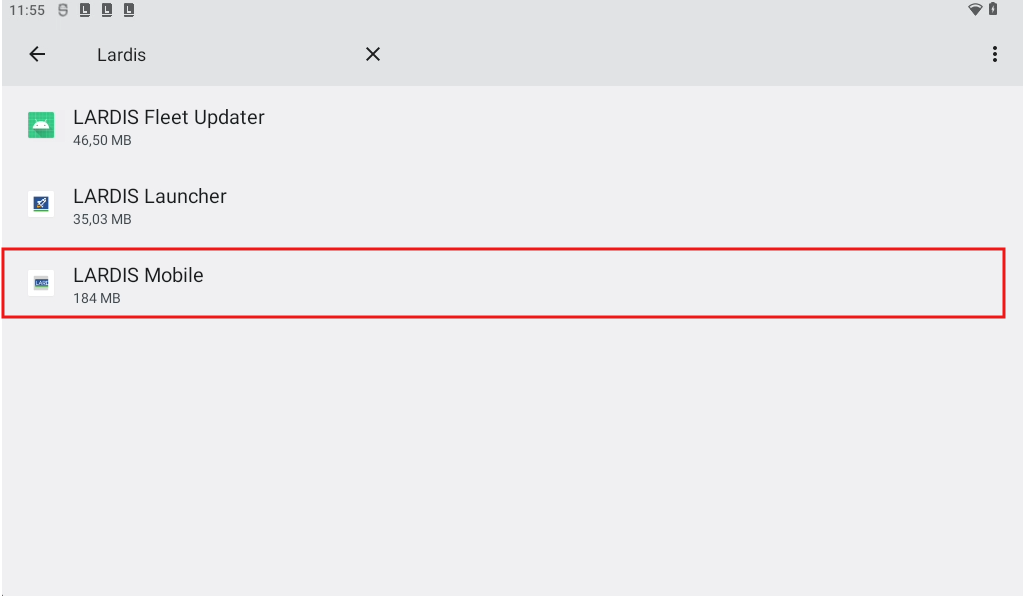Screen dimensions: 1023x596
Task: Click the LARDIS Fleet Updater app icon
Action: tap(41, 126)
